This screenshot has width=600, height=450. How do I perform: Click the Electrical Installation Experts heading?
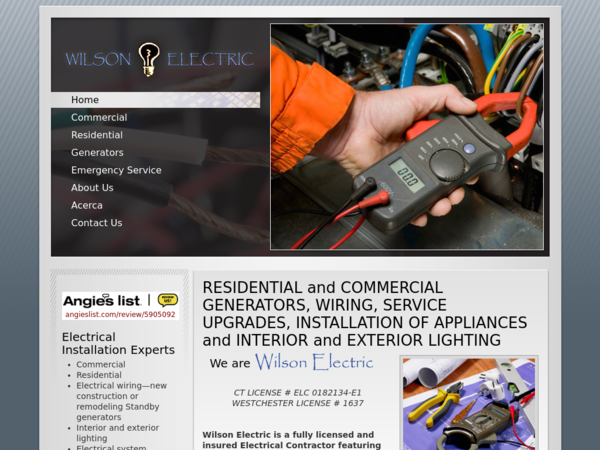tap(118, 343)
